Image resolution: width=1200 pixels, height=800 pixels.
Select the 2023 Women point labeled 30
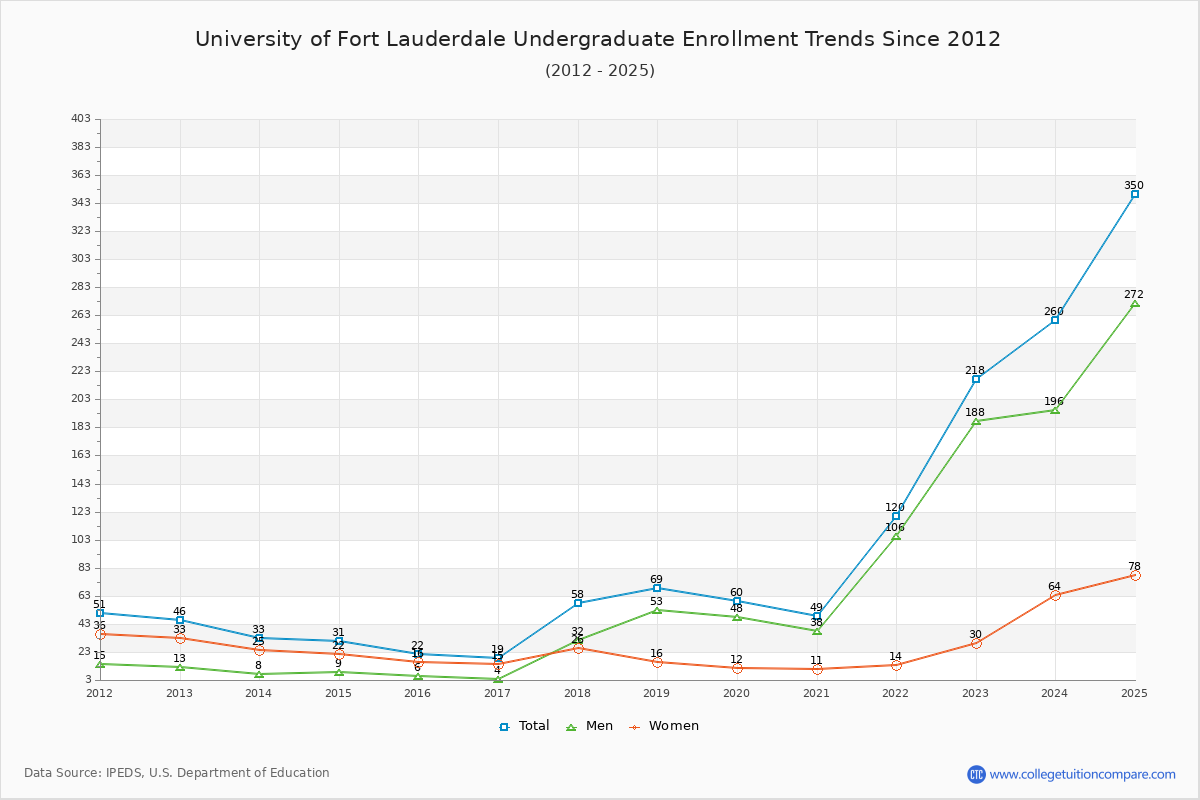click(976, 643)
